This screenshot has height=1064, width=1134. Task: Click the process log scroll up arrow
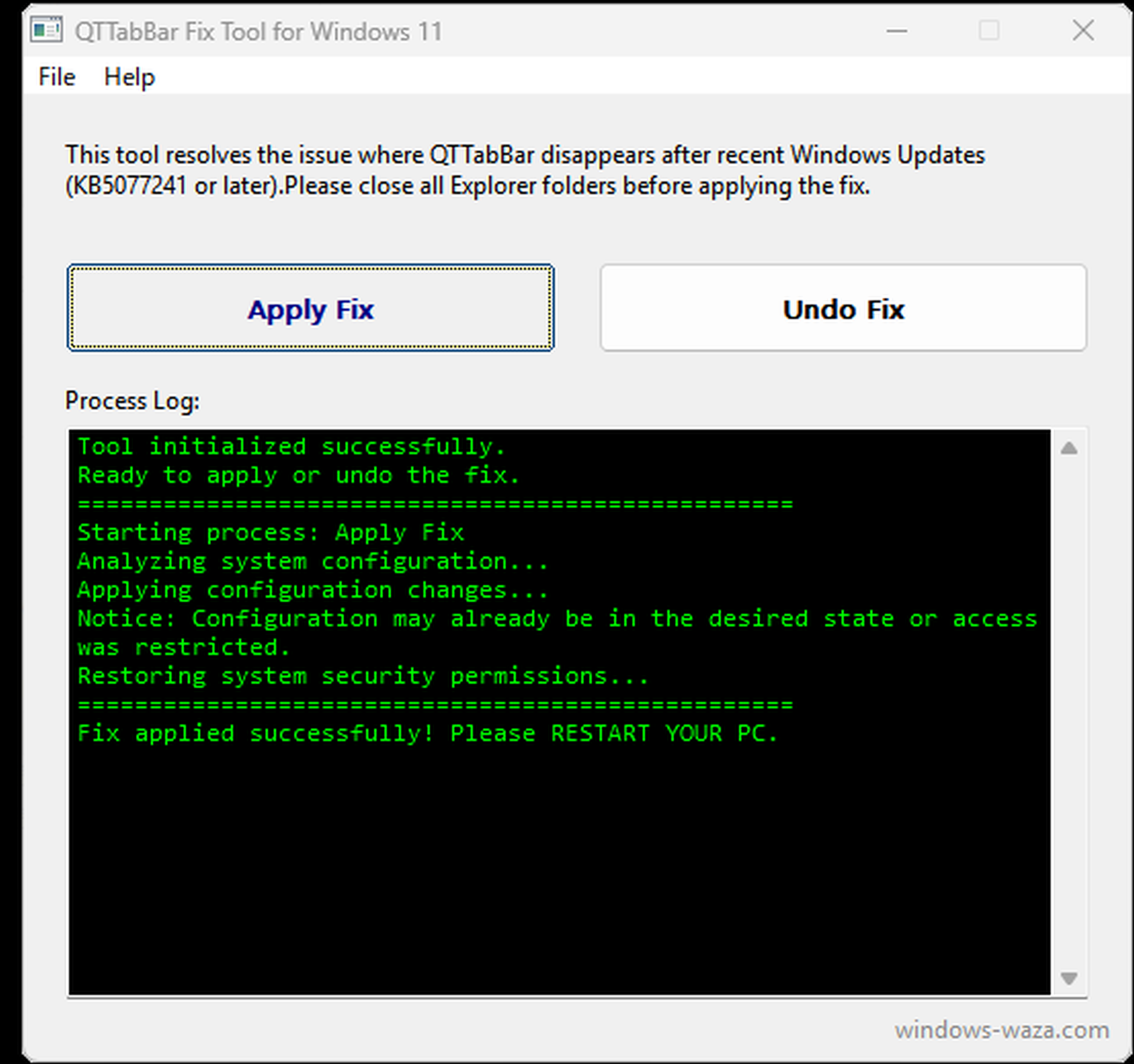tap(1069, 449)
